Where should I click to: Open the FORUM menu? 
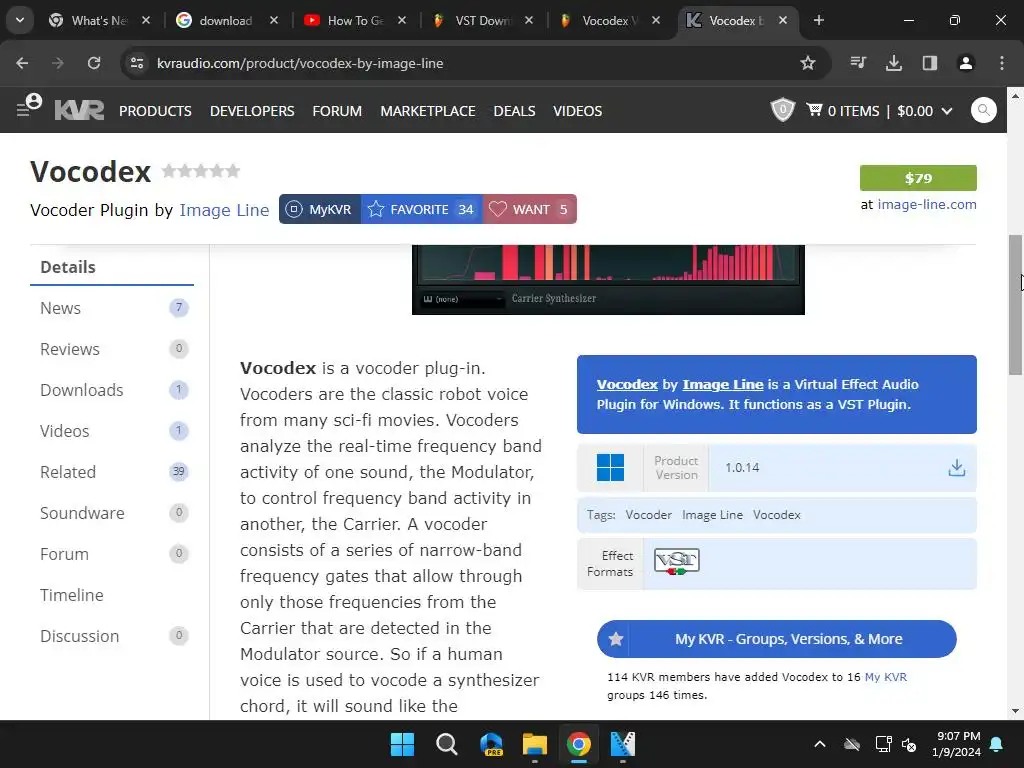(337, 111)
